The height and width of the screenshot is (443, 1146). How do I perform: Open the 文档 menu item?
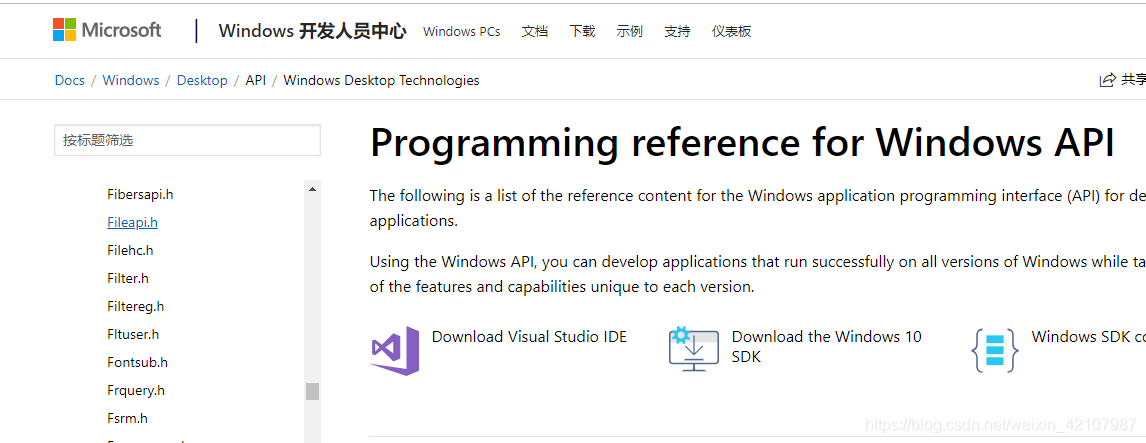(x=534, y=31)
